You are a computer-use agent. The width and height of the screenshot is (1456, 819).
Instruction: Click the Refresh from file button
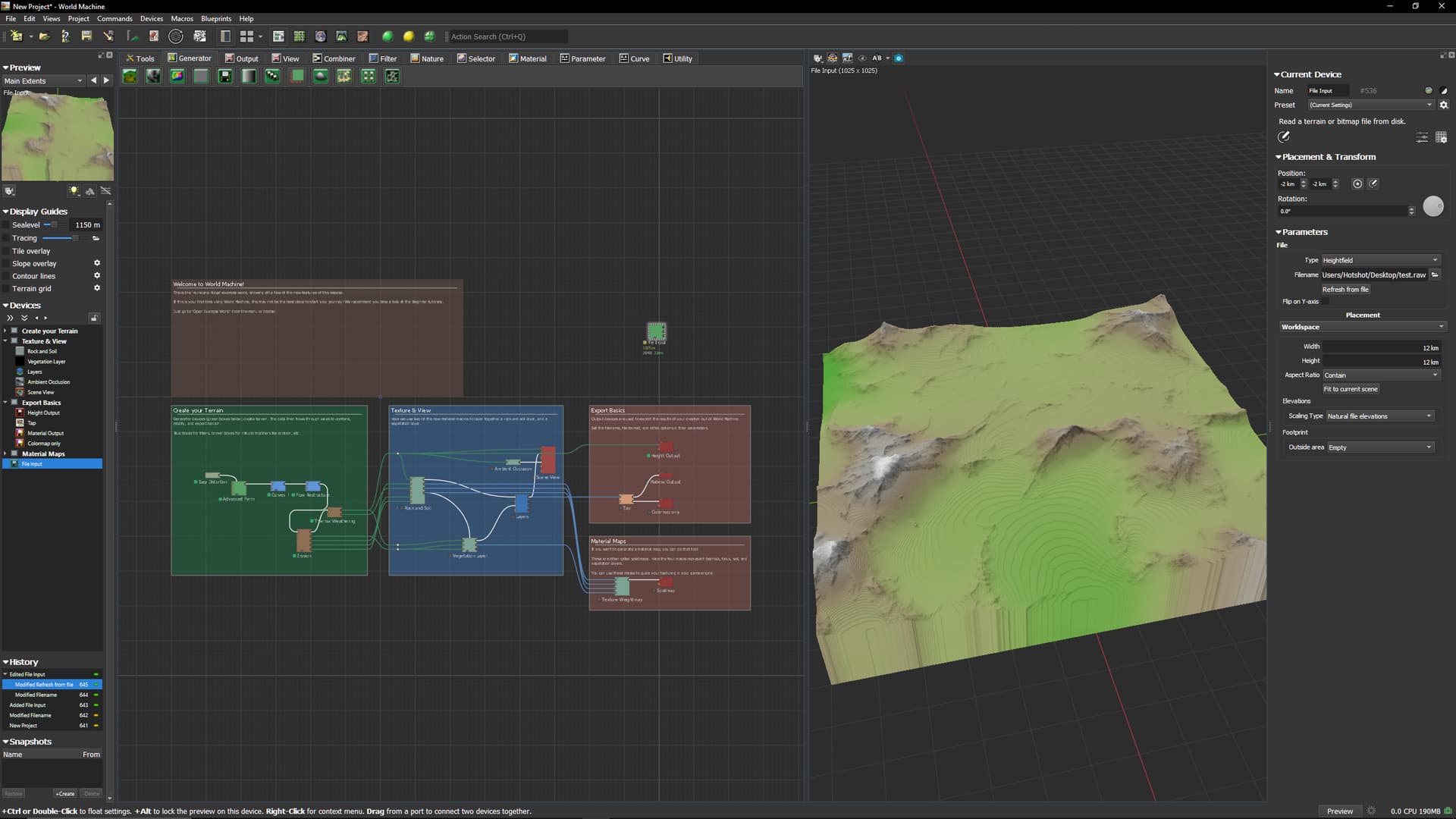click(1345, 290)
